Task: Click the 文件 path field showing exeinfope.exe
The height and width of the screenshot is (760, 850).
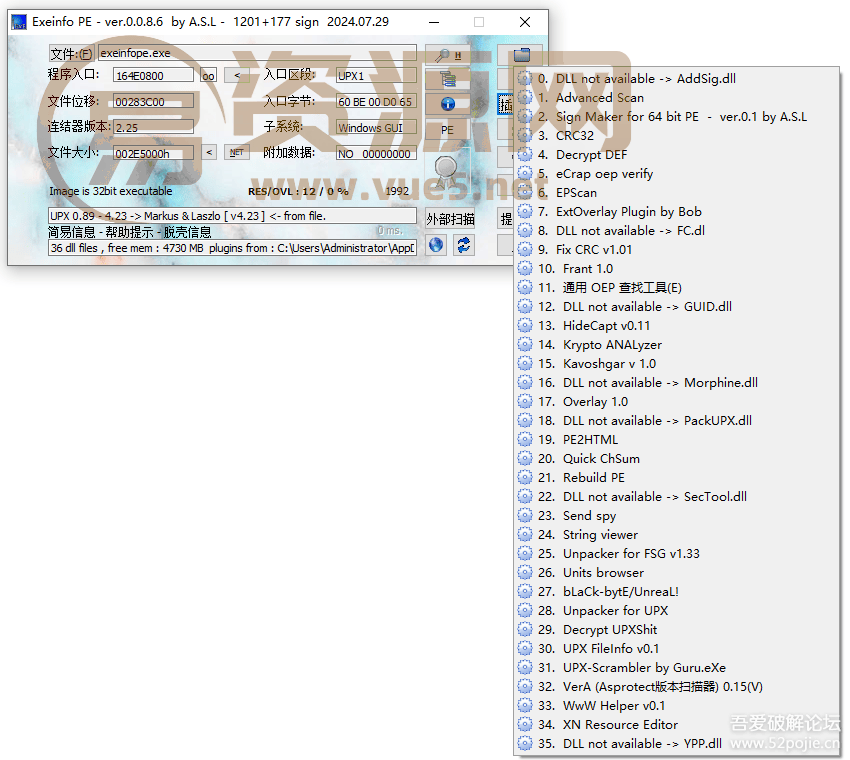Action: [257, 53]
